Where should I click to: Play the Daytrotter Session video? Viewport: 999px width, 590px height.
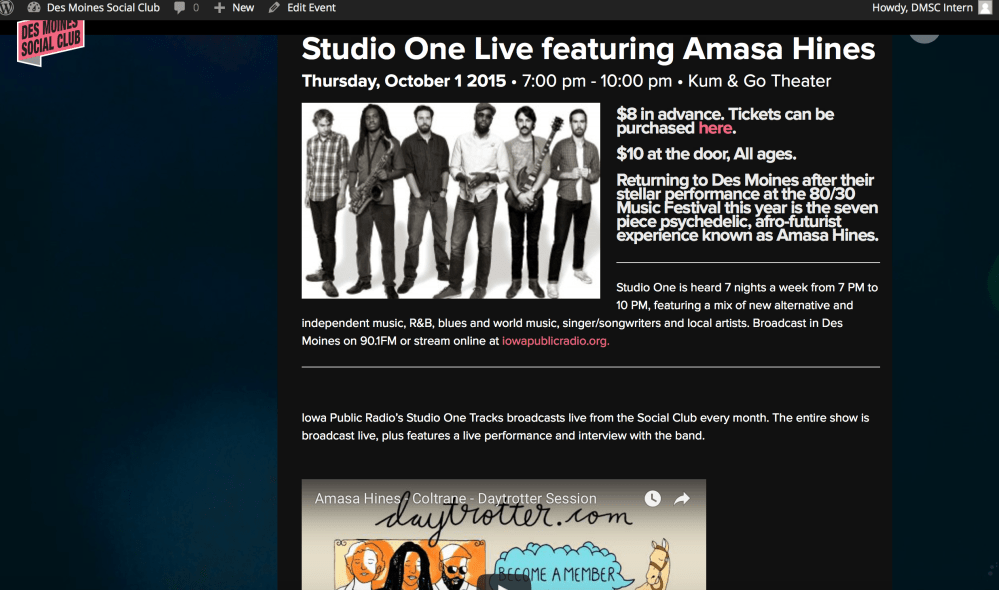[503, 582]
